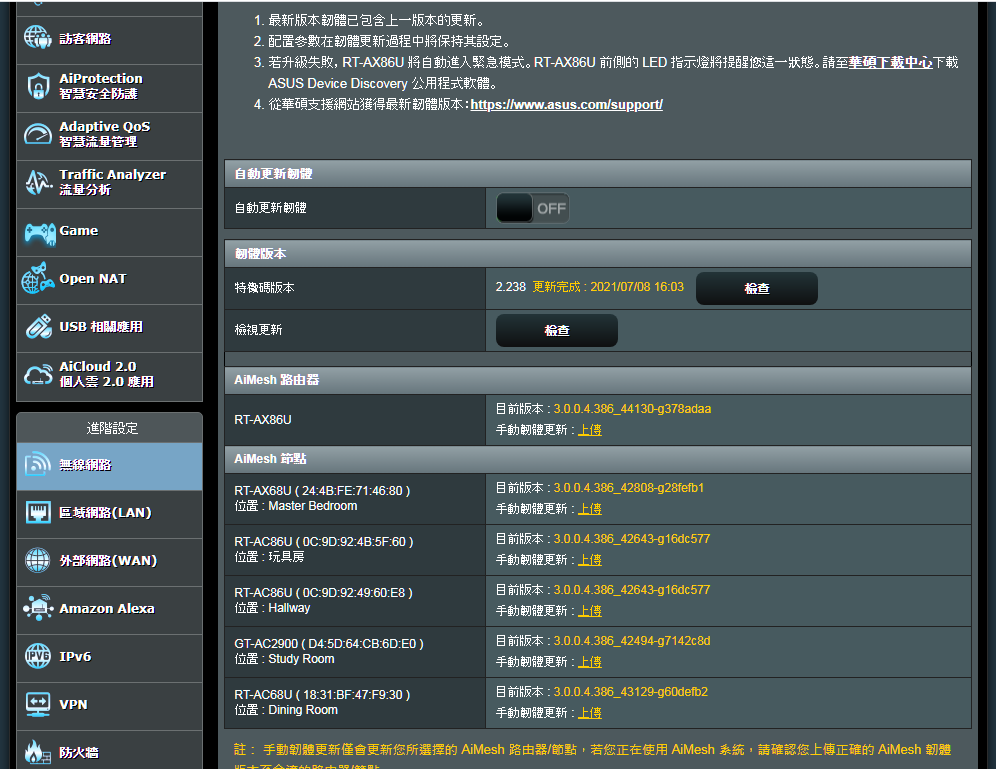Viewport: 996px width, 769px height.
Task: Click the Amazon Alexa icon
Action: tap(38, 608)
